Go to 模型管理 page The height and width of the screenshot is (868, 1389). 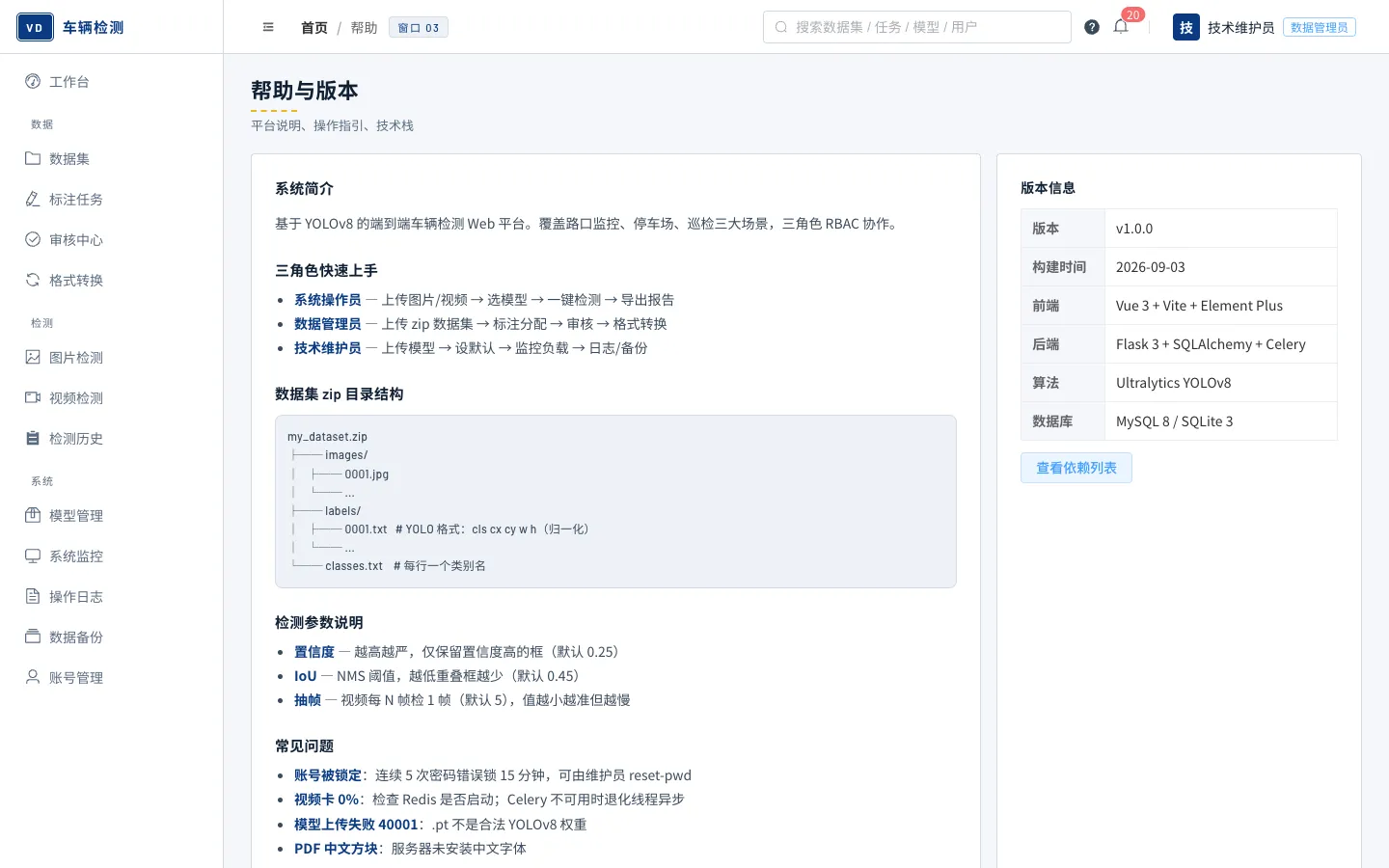(x=111, y=516)
